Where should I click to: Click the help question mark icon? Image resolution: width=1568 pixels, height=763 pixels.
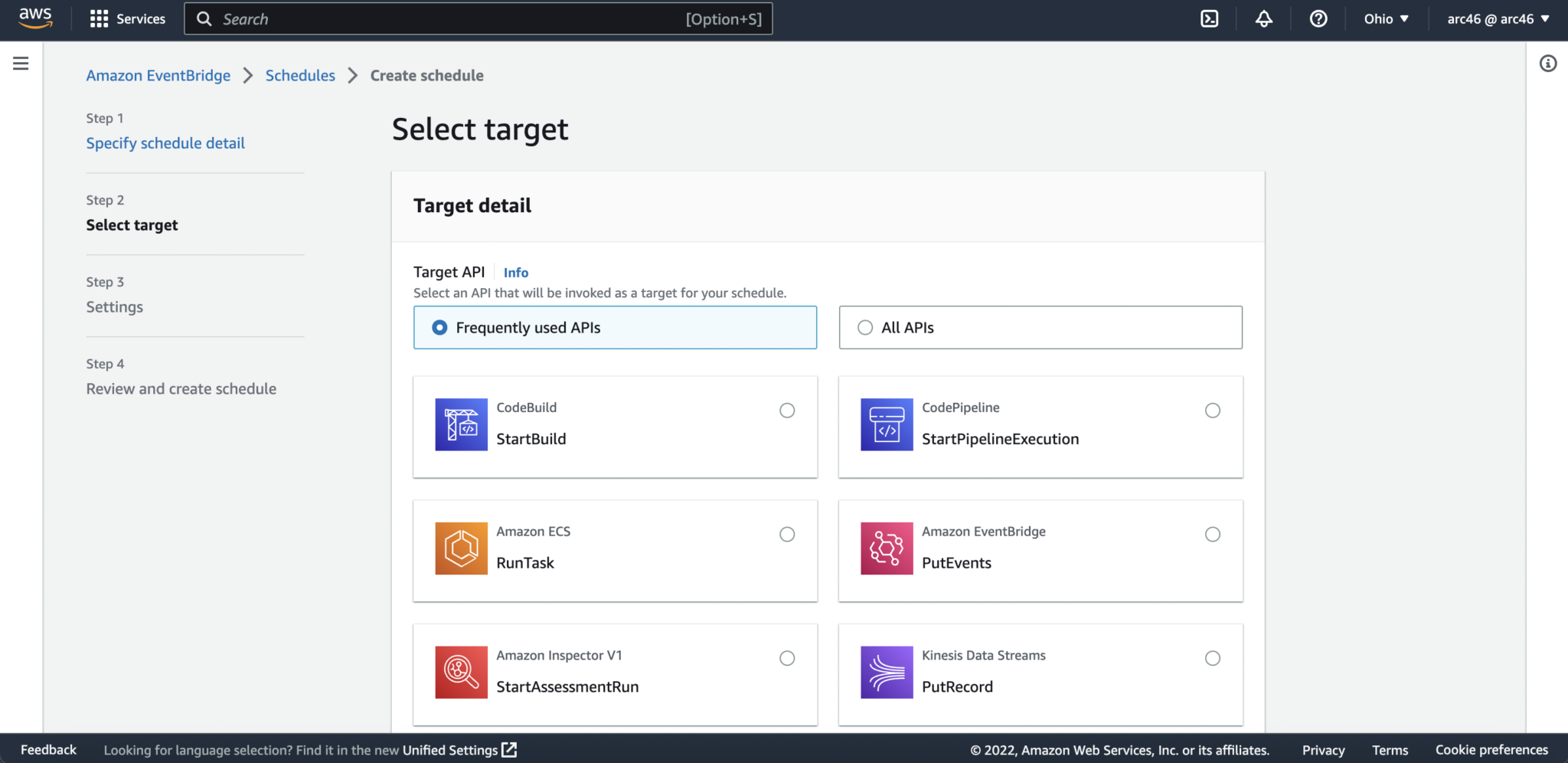[1318, 18]
